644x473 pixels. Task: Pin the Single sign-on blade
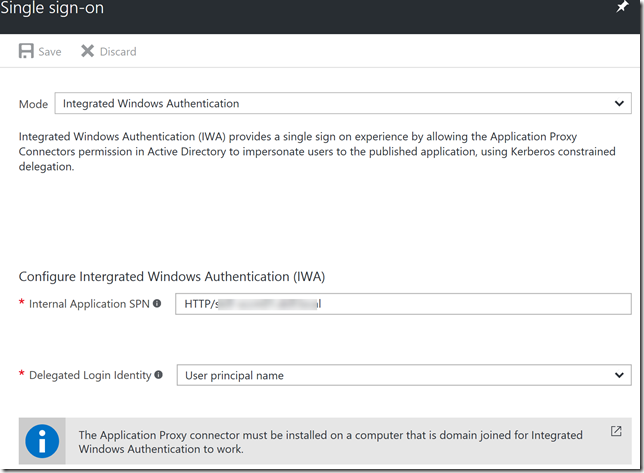622,8
